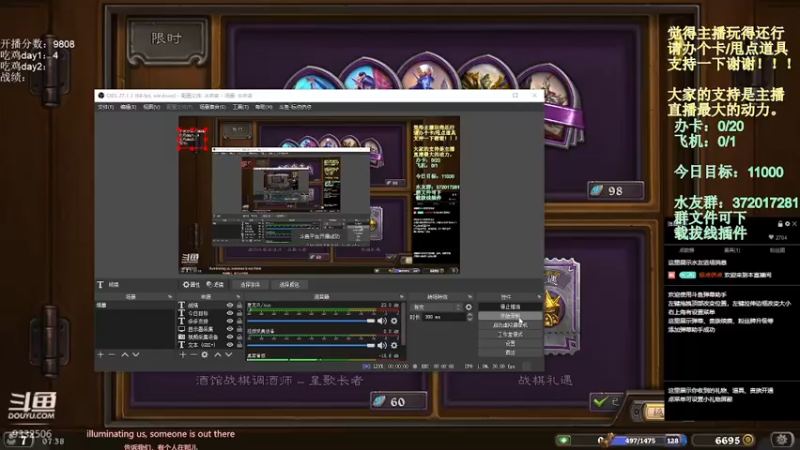Open the 工具(T) menu in OBS
The height and width of the screenshot is (450, 800).
(x=240, y=107)
